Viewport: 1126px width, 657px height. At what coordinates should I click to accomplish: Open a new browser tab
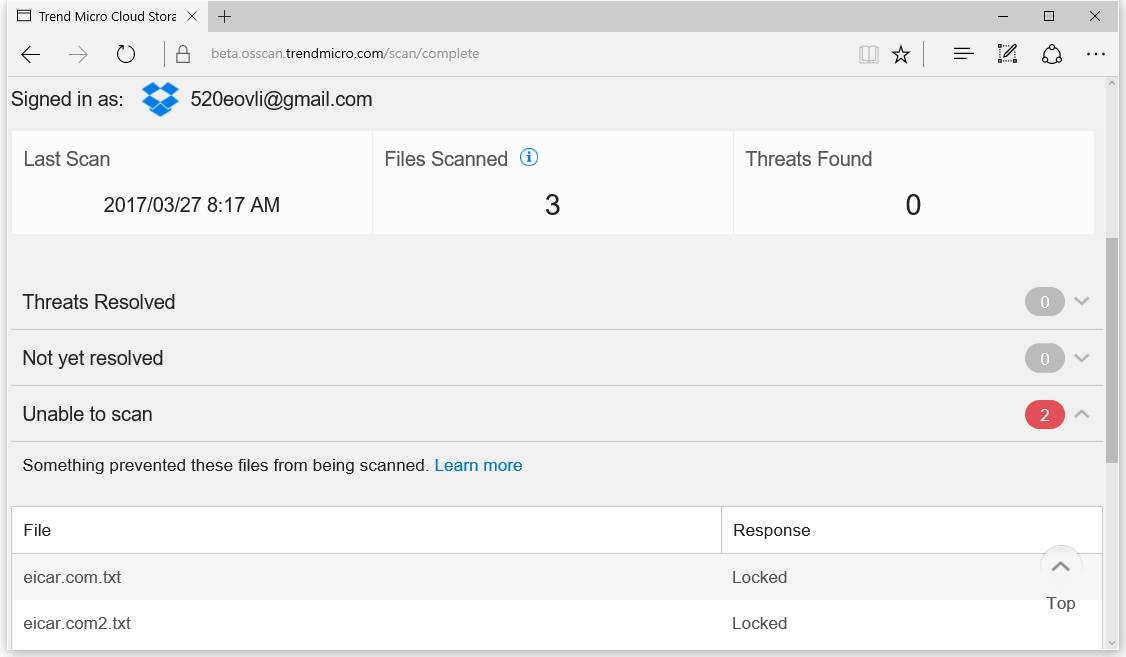[225, 16]
